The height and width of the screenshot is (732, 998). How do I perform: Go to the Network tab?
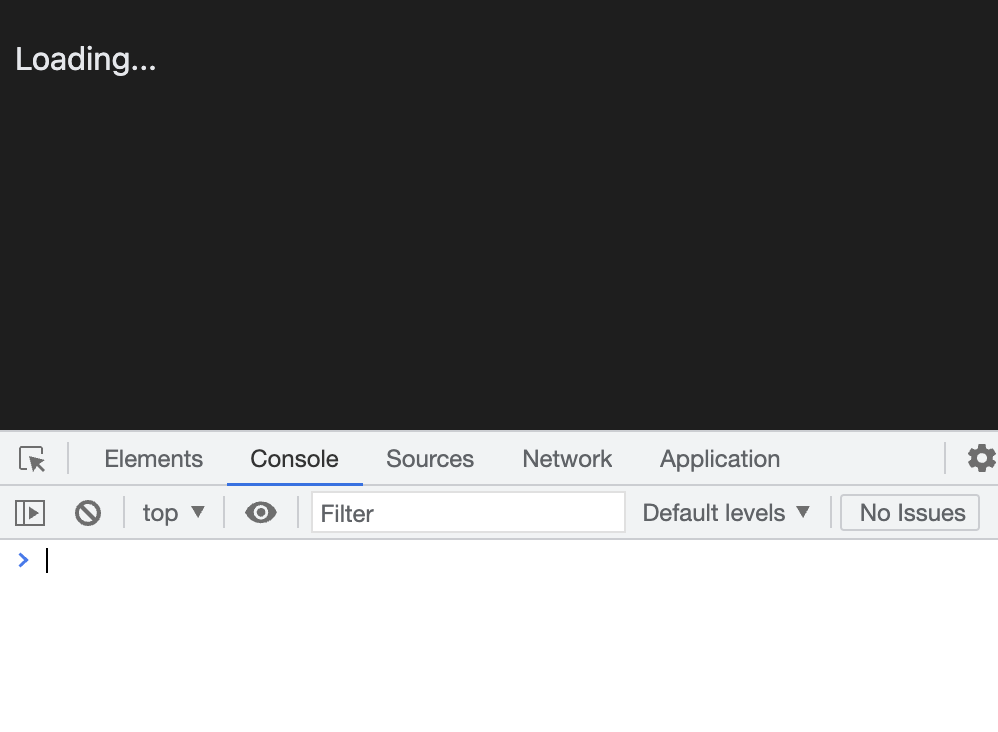click(567, 459)
